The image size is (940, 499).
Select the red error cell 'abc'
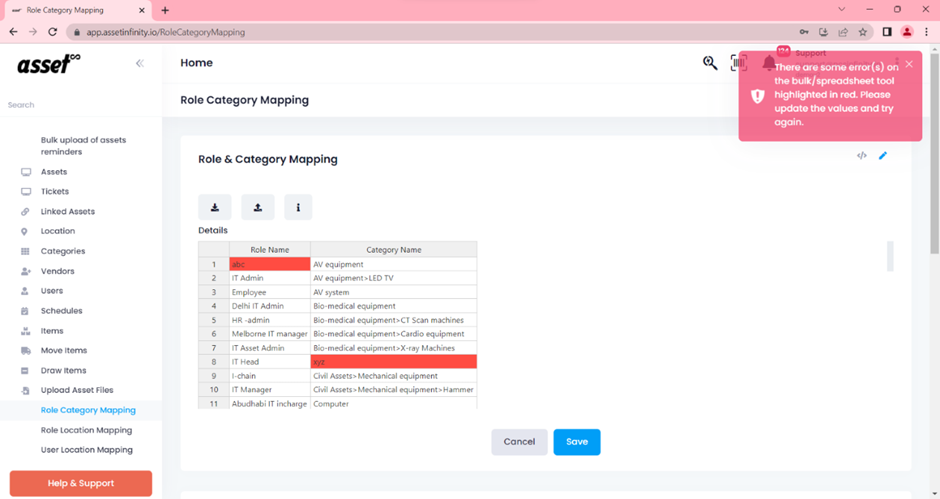269,264
